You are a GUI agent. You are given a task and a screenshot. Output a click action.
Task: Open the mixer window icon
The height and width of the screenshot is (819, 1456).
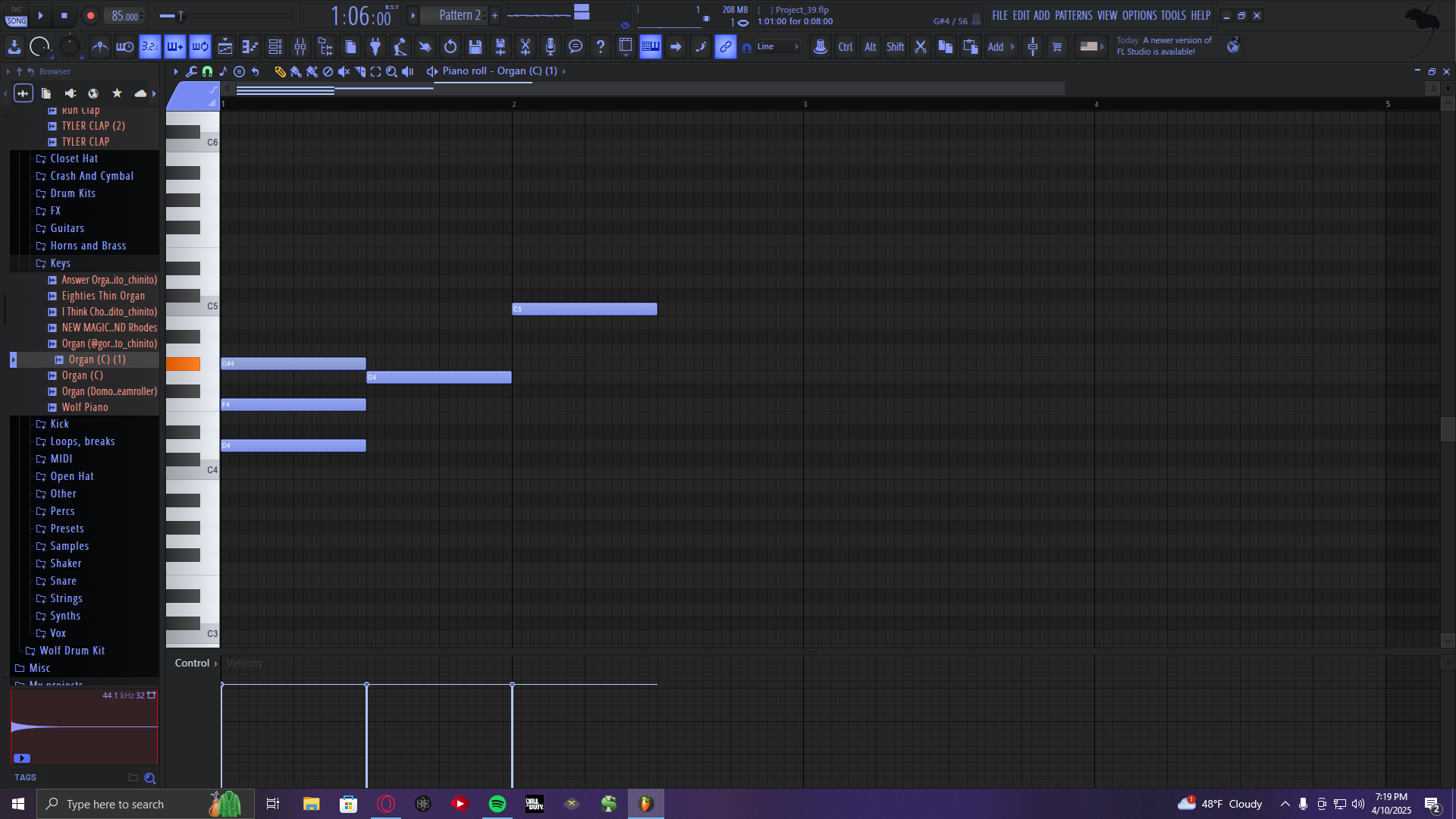tap(300, 47)
